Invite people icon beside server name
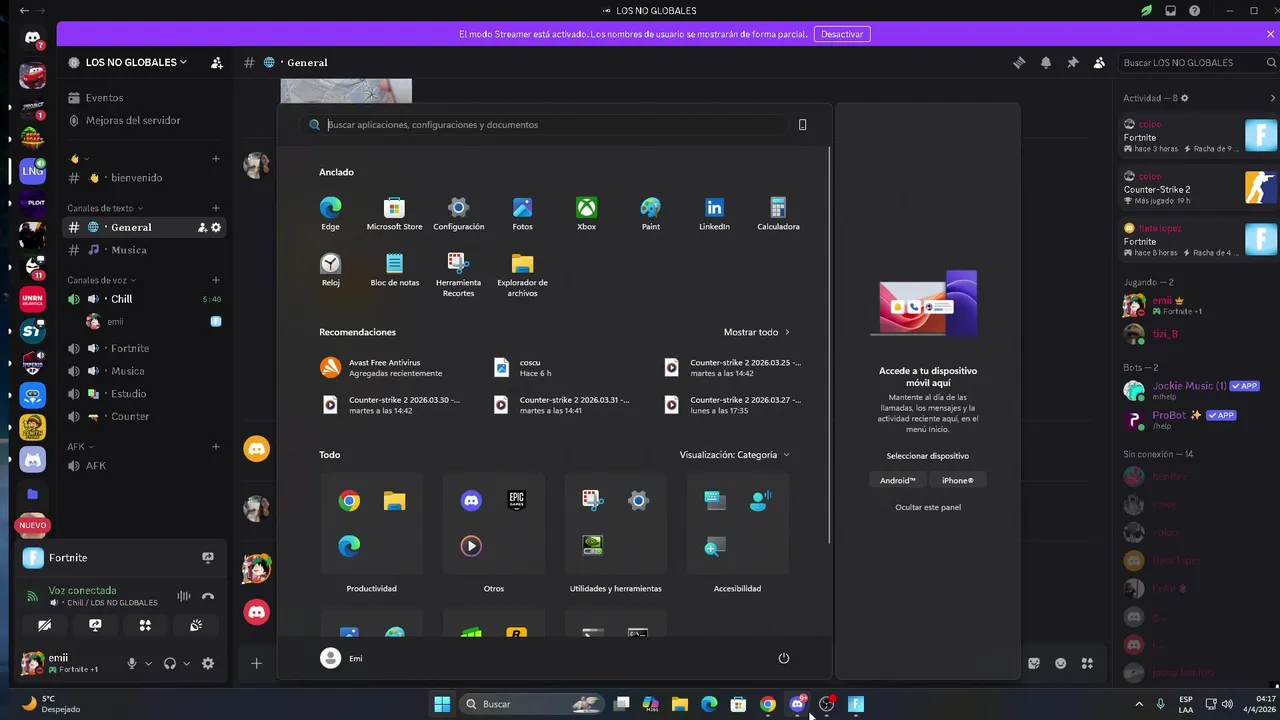1280x720 pixels. [217, 62]
